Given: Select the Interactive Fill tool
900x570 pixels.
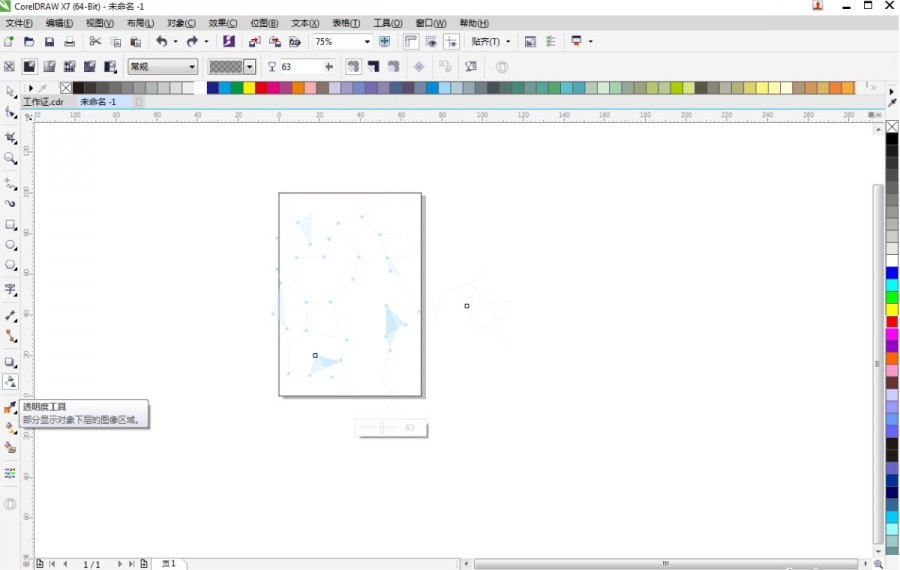Looking at the screenshot, I should coord(10,428).
